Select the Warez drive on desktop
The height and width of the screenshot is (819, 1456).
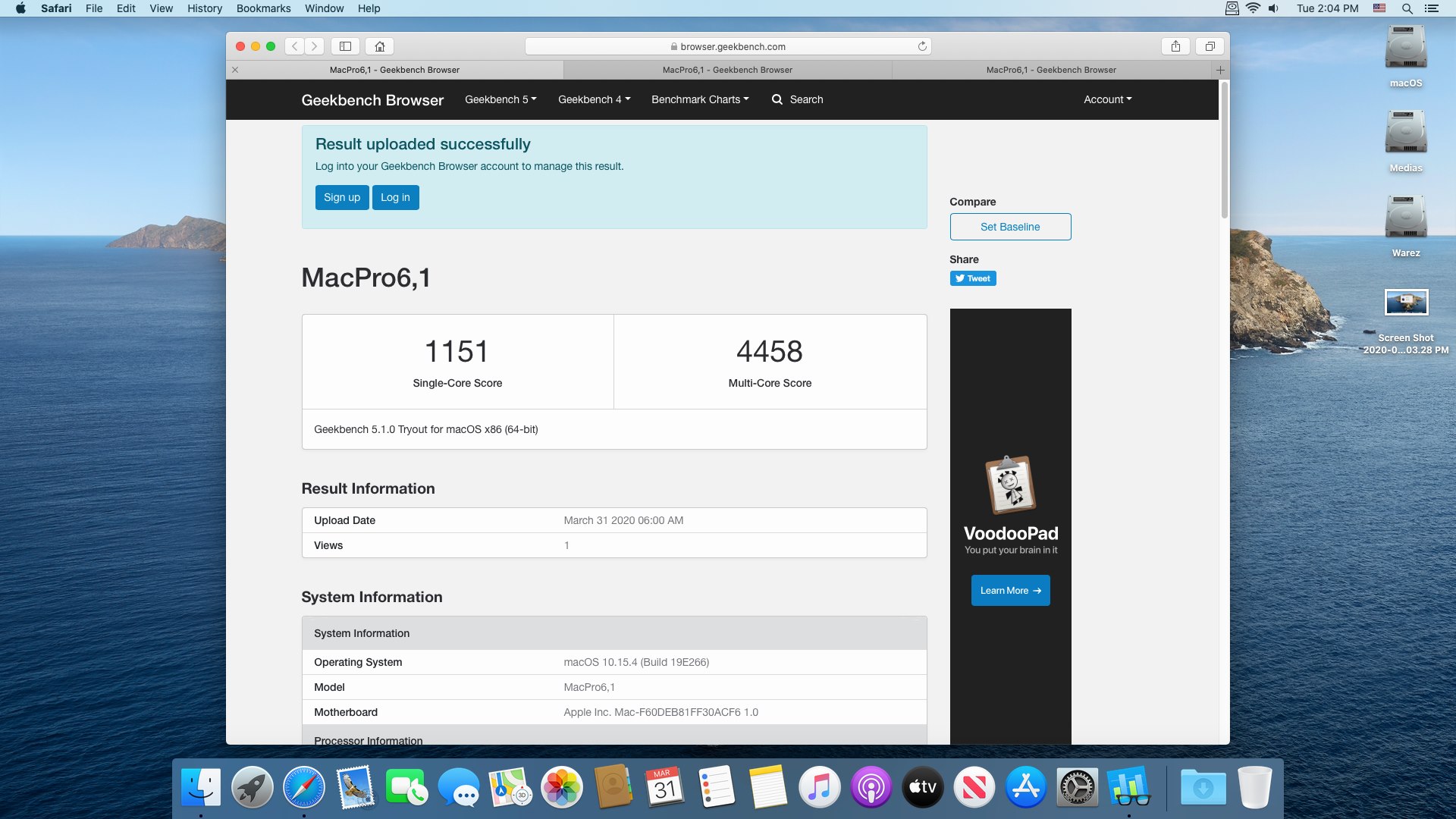(x=1406, y=218)
